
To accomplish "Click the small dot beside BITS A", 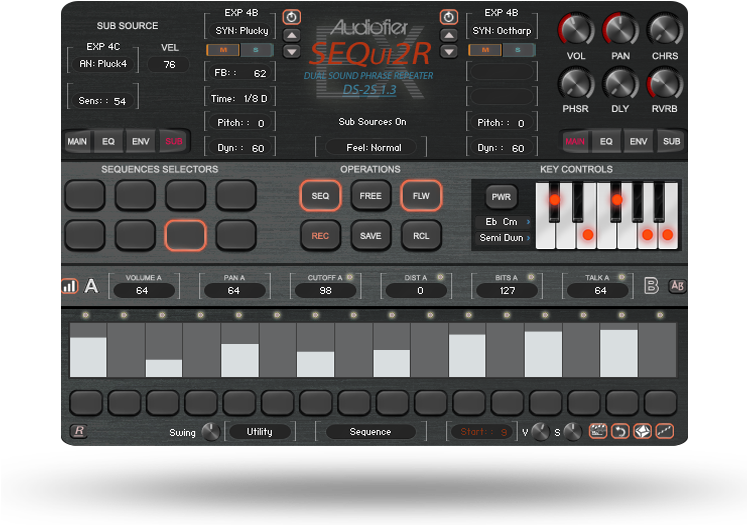I will coord(531,277).
